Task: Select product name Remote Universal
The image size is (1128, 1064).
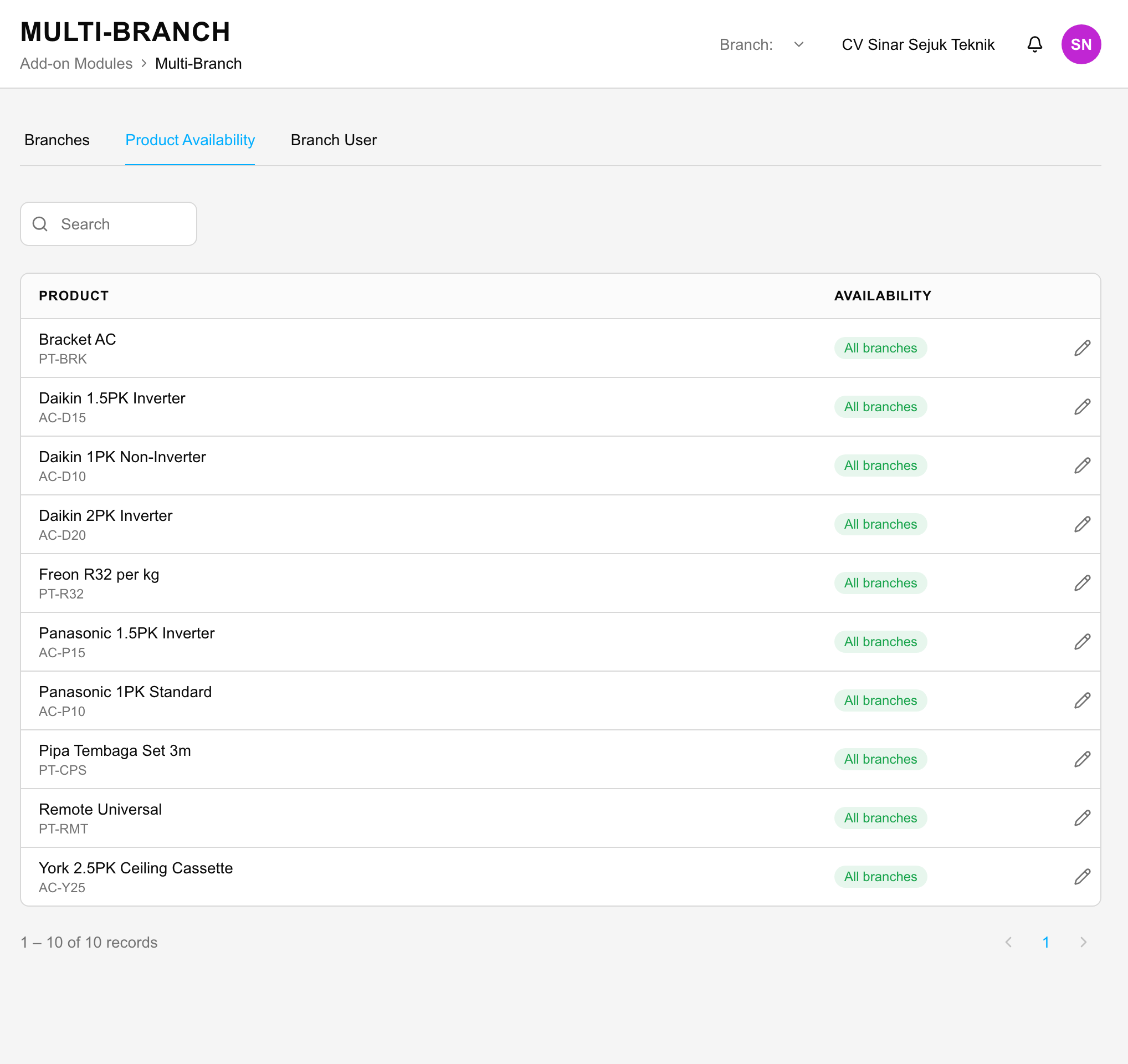Action: [x=100, y=809]
